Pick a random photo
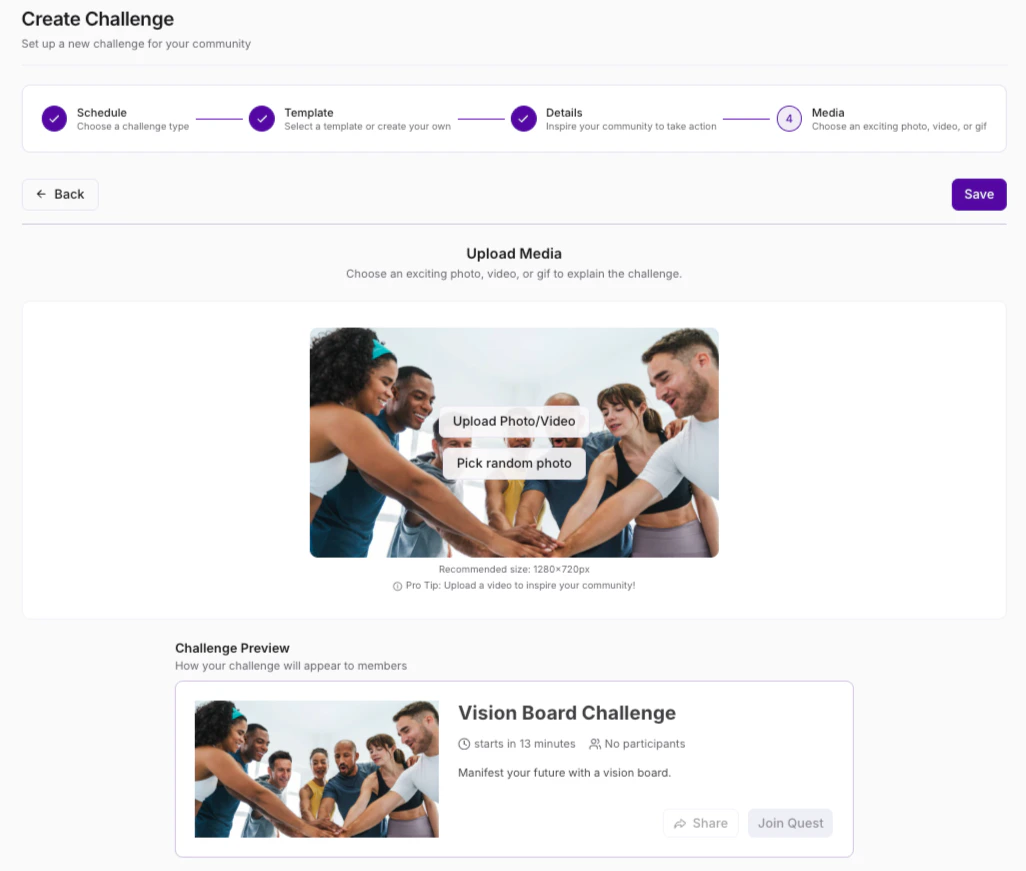 point(514,463)
